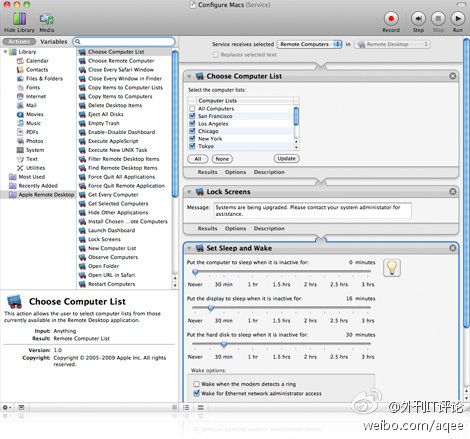The width and height of the screenshot is (470, 439).
Task: Disable Wake for Ethernet network administrator access
Action: tap(197, 393)
